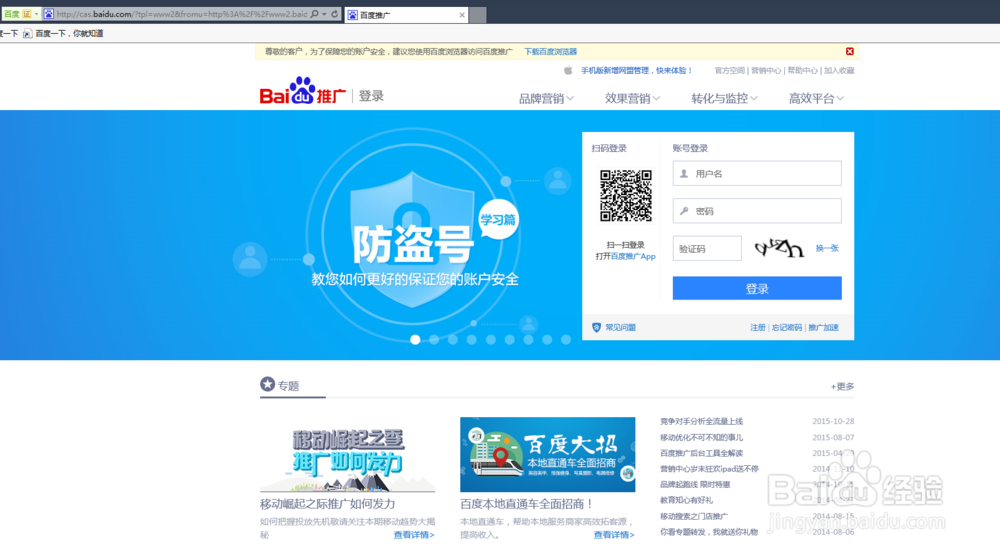
Task: Click the blue 登录 button
Action: tap(757, 288)
